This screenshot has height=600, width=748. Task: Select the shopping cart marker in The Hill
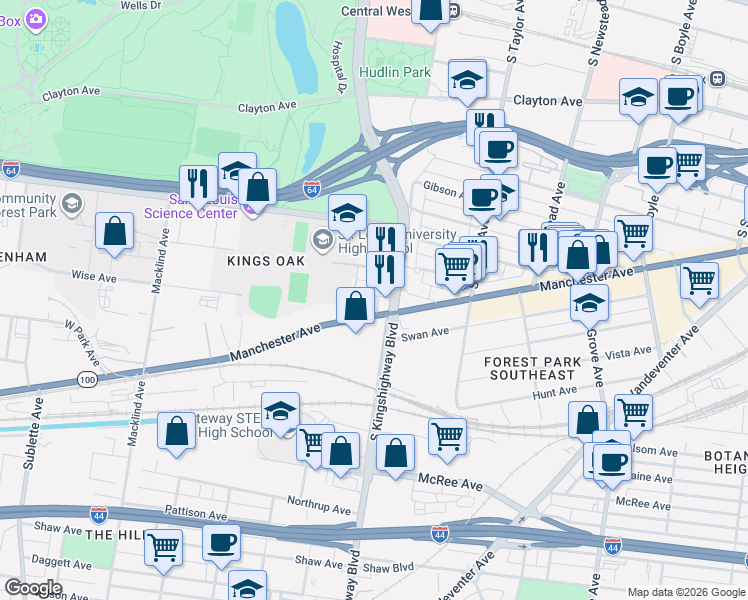[163, 550]
